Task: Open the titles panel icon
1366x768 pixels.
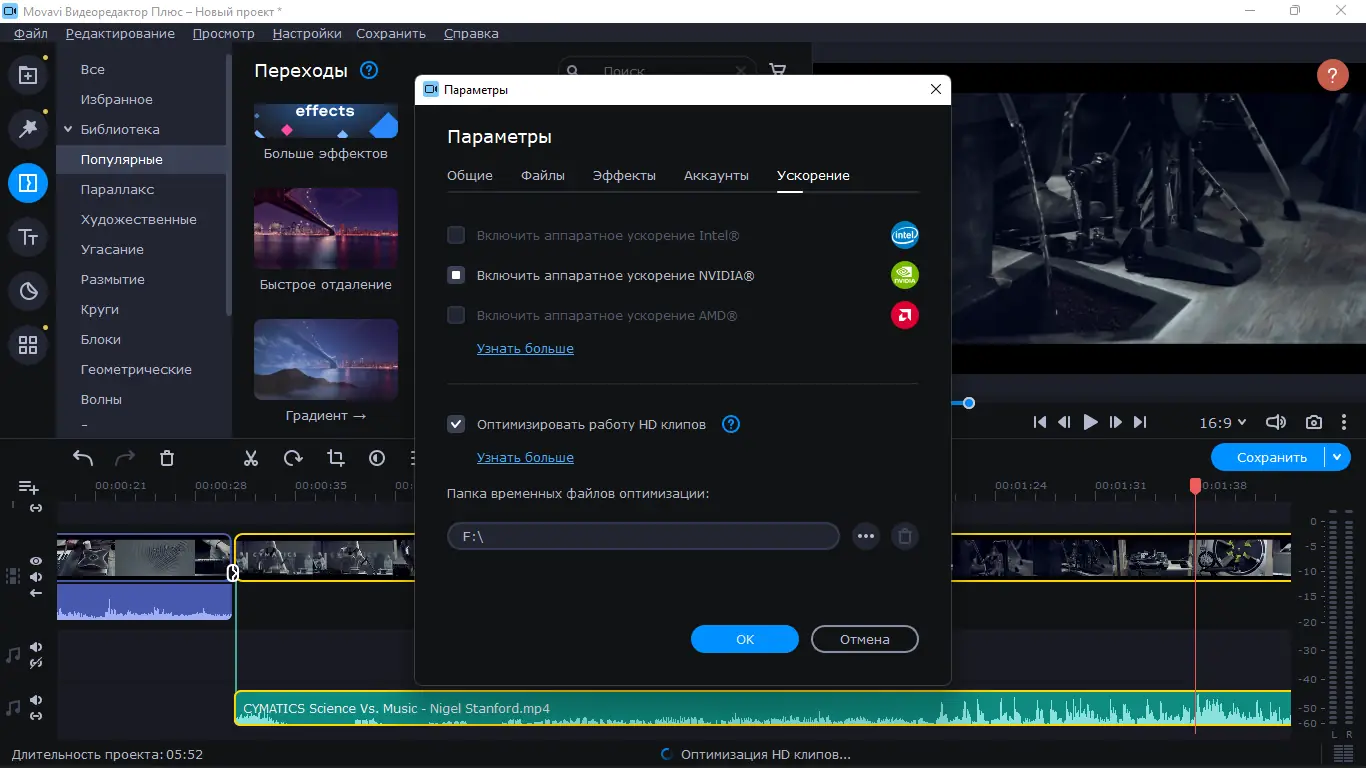Action: (28, 237)
